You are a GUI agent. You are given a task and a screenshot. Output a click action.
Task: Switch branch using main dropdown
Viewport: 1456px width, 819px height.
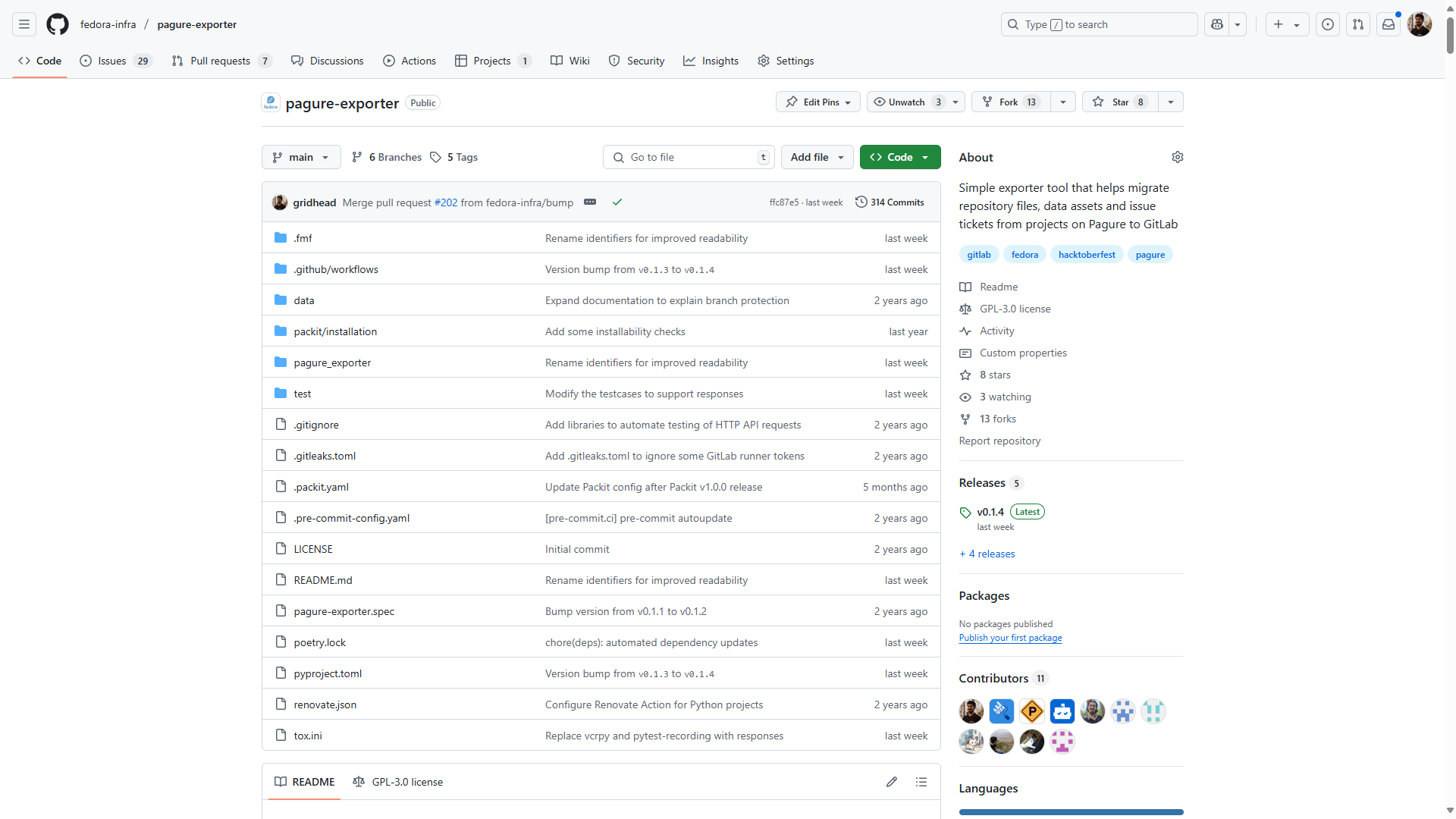301,157
